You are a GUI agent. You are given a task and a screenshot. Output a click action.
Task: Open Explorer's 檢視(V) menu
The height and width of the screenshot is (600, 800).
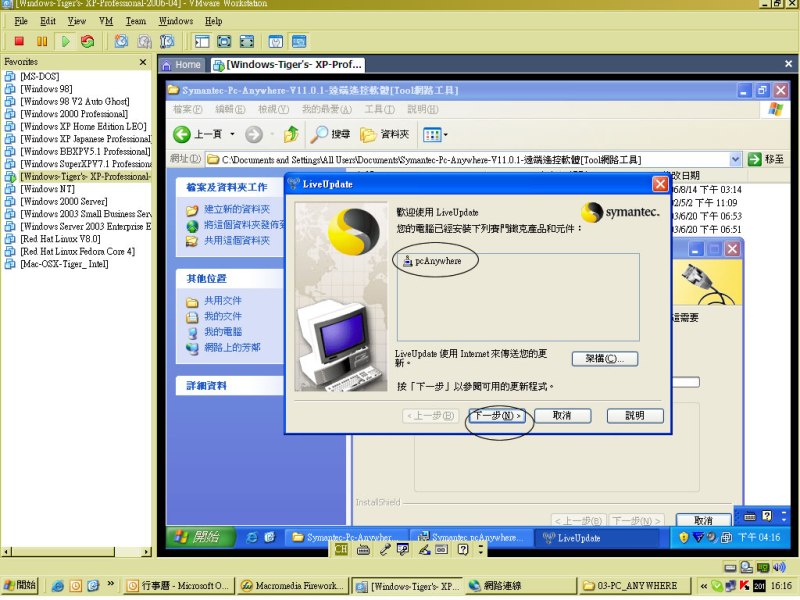273,109
